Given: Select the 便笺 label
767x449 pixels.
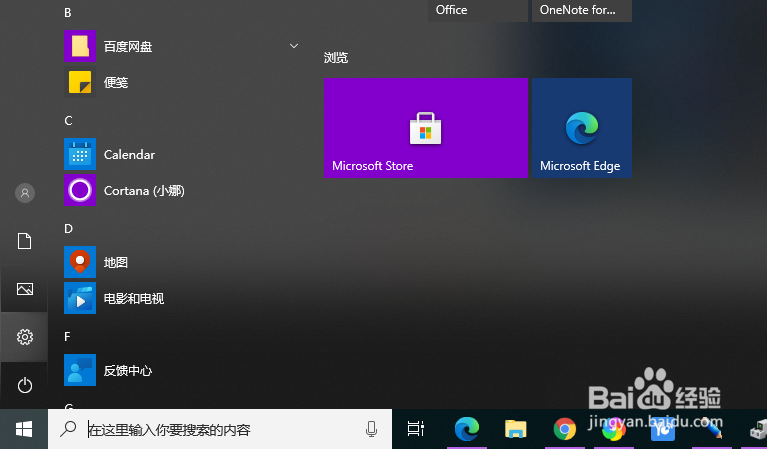Looking at the screenshot, I should [116, 83].
